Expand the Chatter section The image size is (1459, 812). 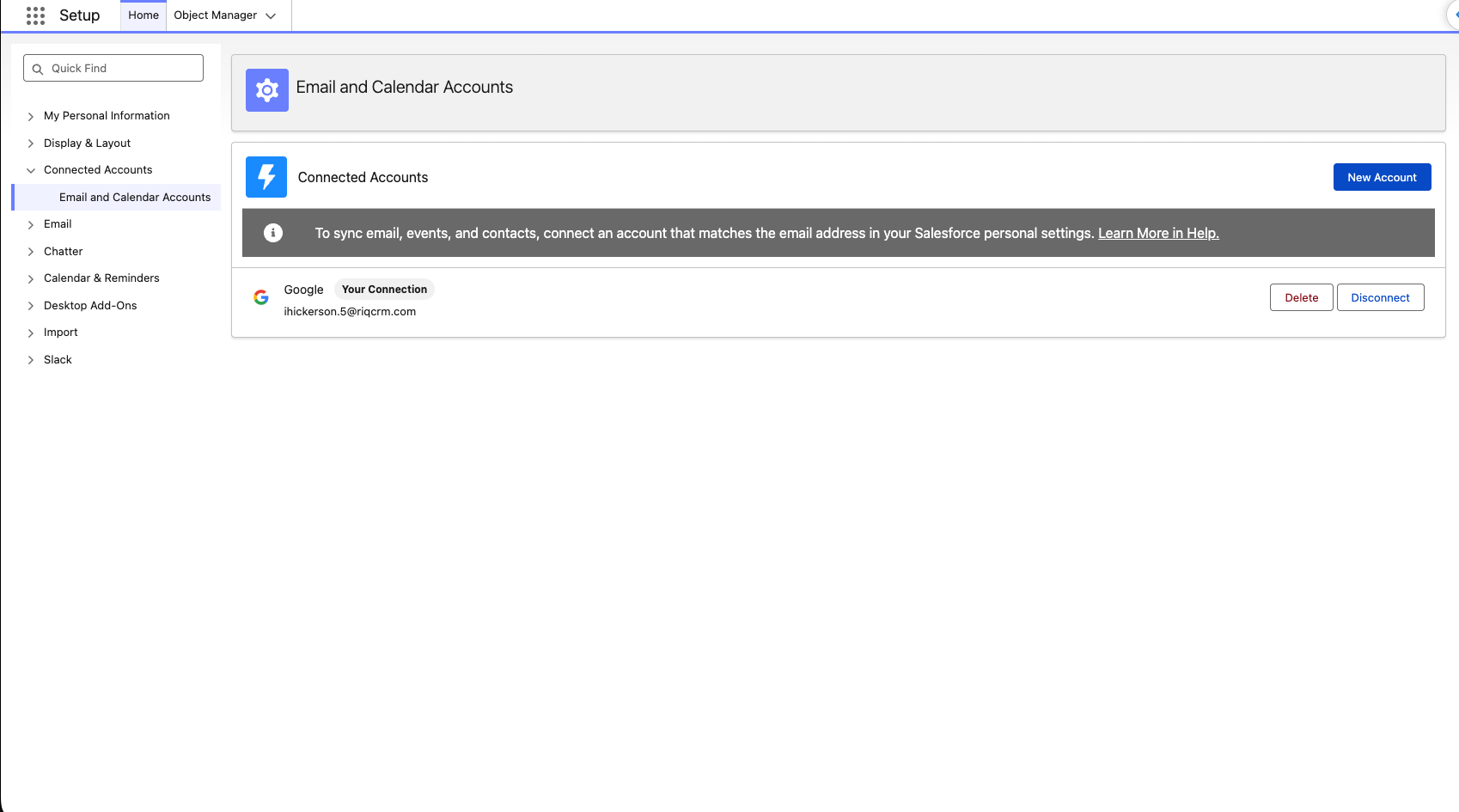click(x=31, y=252)
